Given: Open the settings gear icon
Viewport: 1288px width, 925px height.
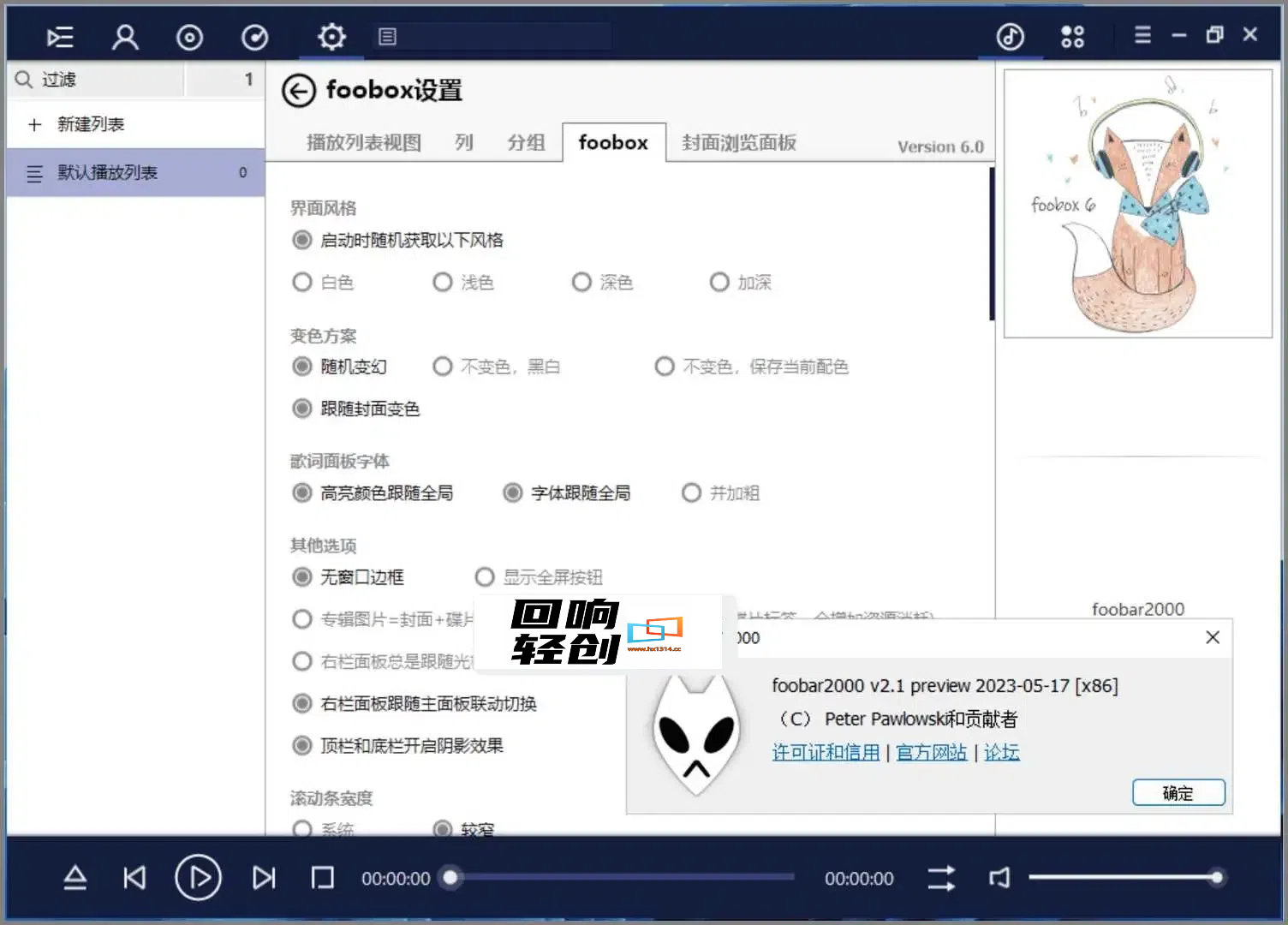Looking at the screenshot, I should (x=331, y=37).
